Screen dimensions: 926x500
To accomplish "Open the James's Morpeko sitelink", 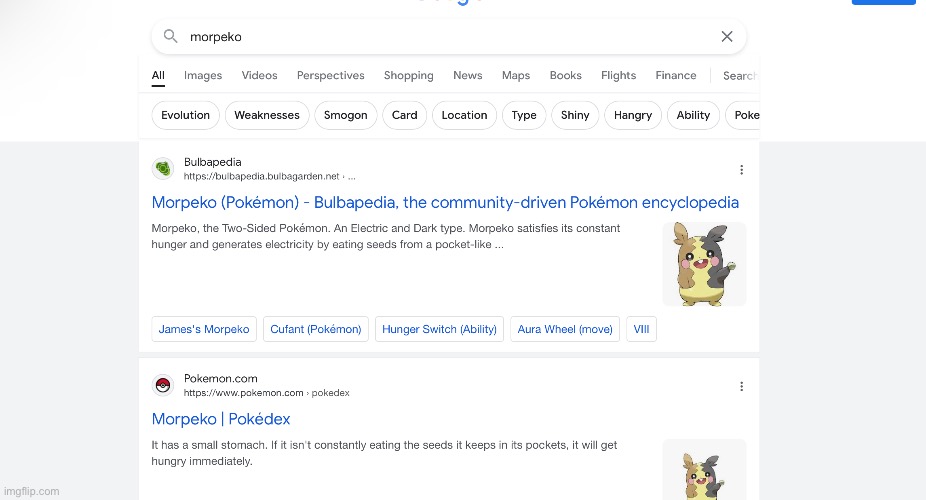I will [x=204, y=329].
